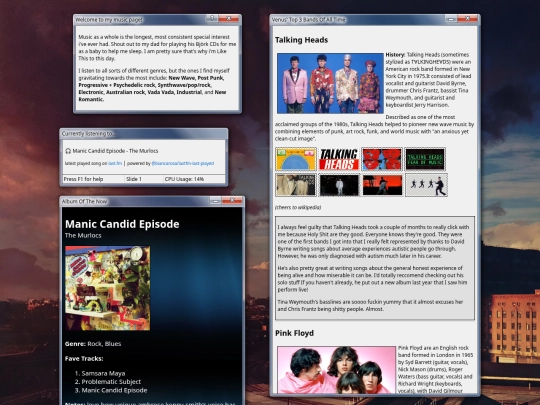Screen dimensions: 540x405
Task: Close the Venus' Top 3 Bands window
Action: [468, 18]
